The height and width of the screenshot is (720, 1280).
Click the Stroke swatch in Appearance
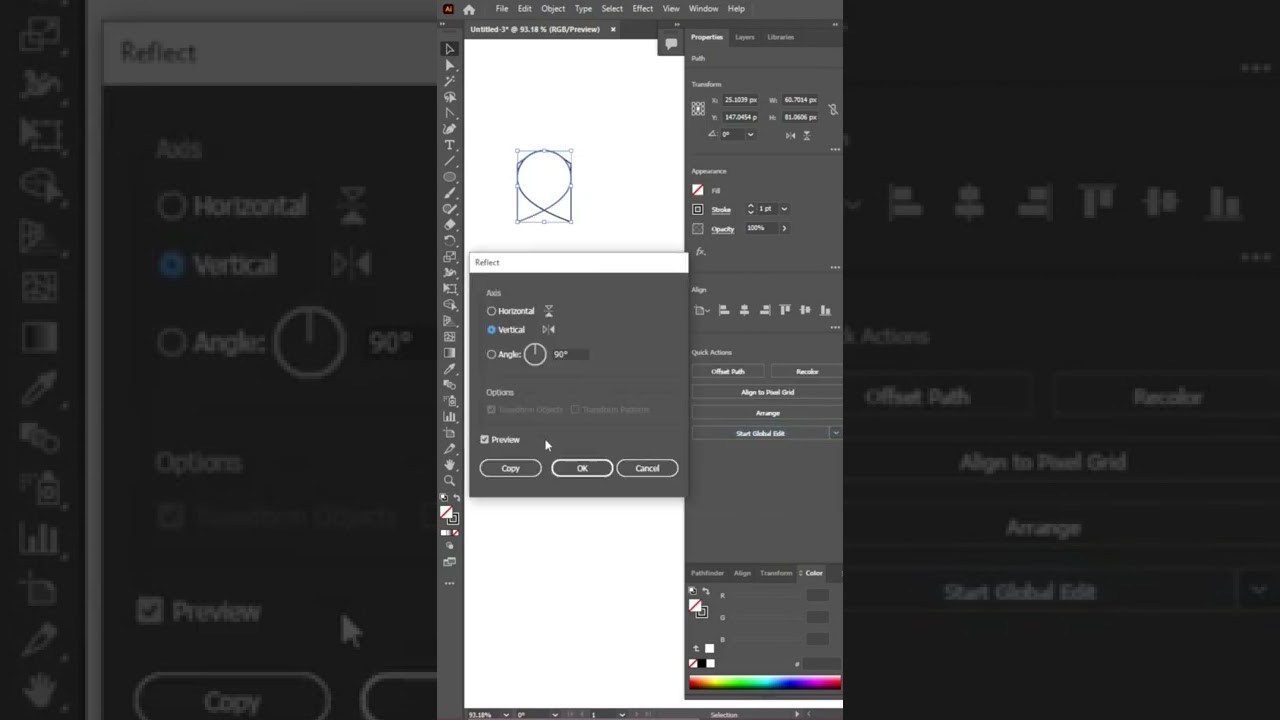(x=698, y=209)
